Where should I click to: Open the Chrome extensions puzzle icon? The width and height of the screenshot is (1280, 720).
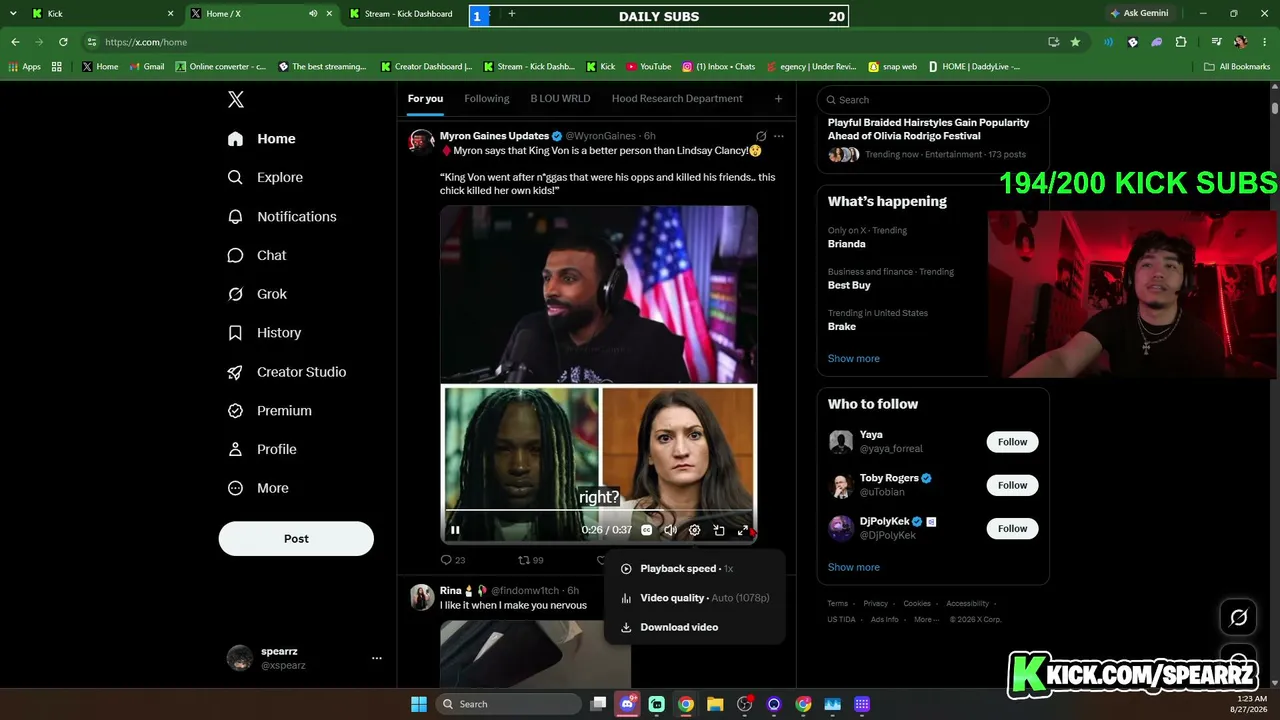coord(1181,42)
